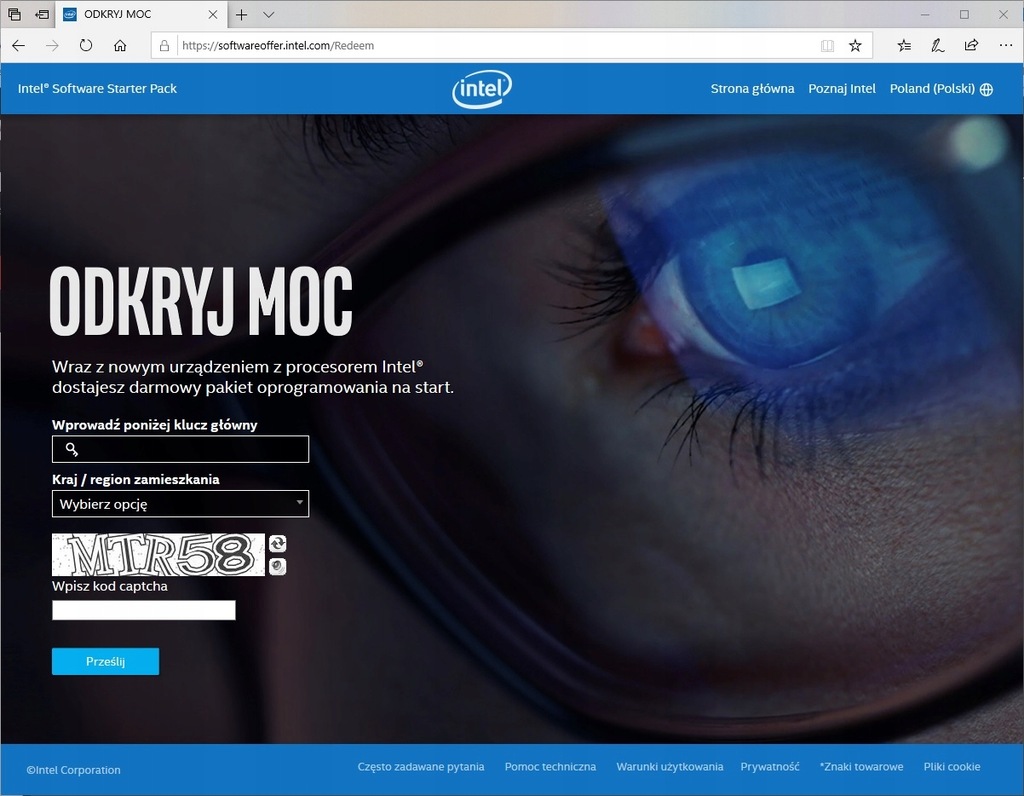1024x796 pixels.
Task: Minimize the browser window
Action: click(x=925, y=14)
